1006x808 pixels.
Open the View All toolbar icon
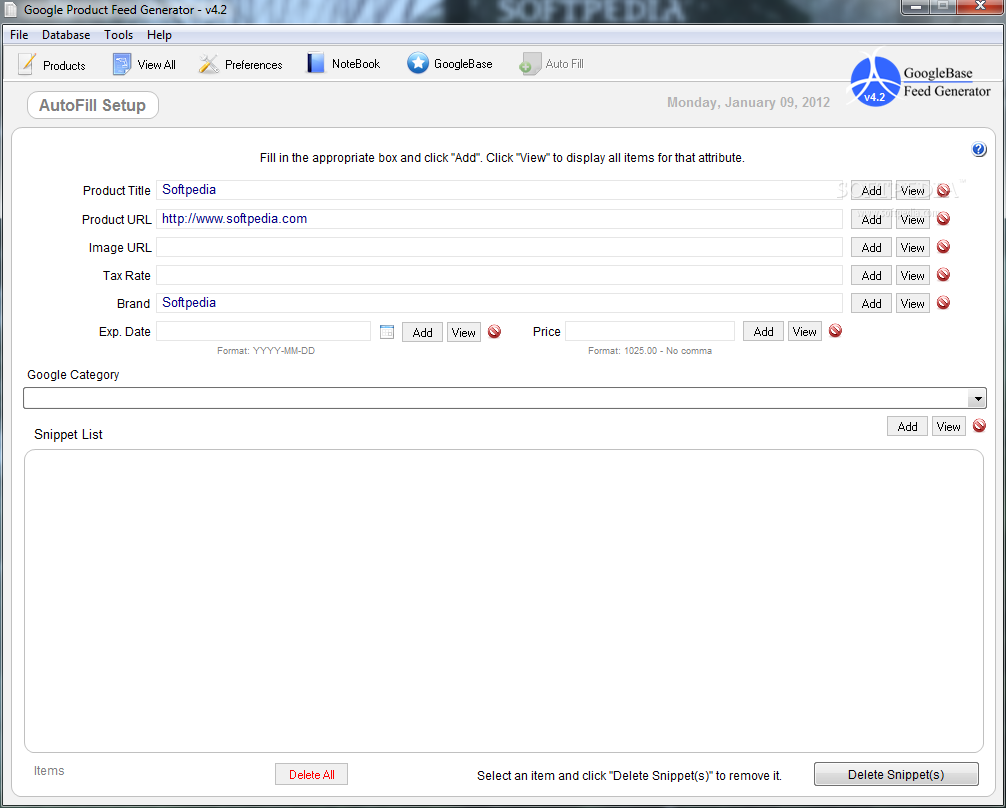pyautogui.click(x=122, y=64)
